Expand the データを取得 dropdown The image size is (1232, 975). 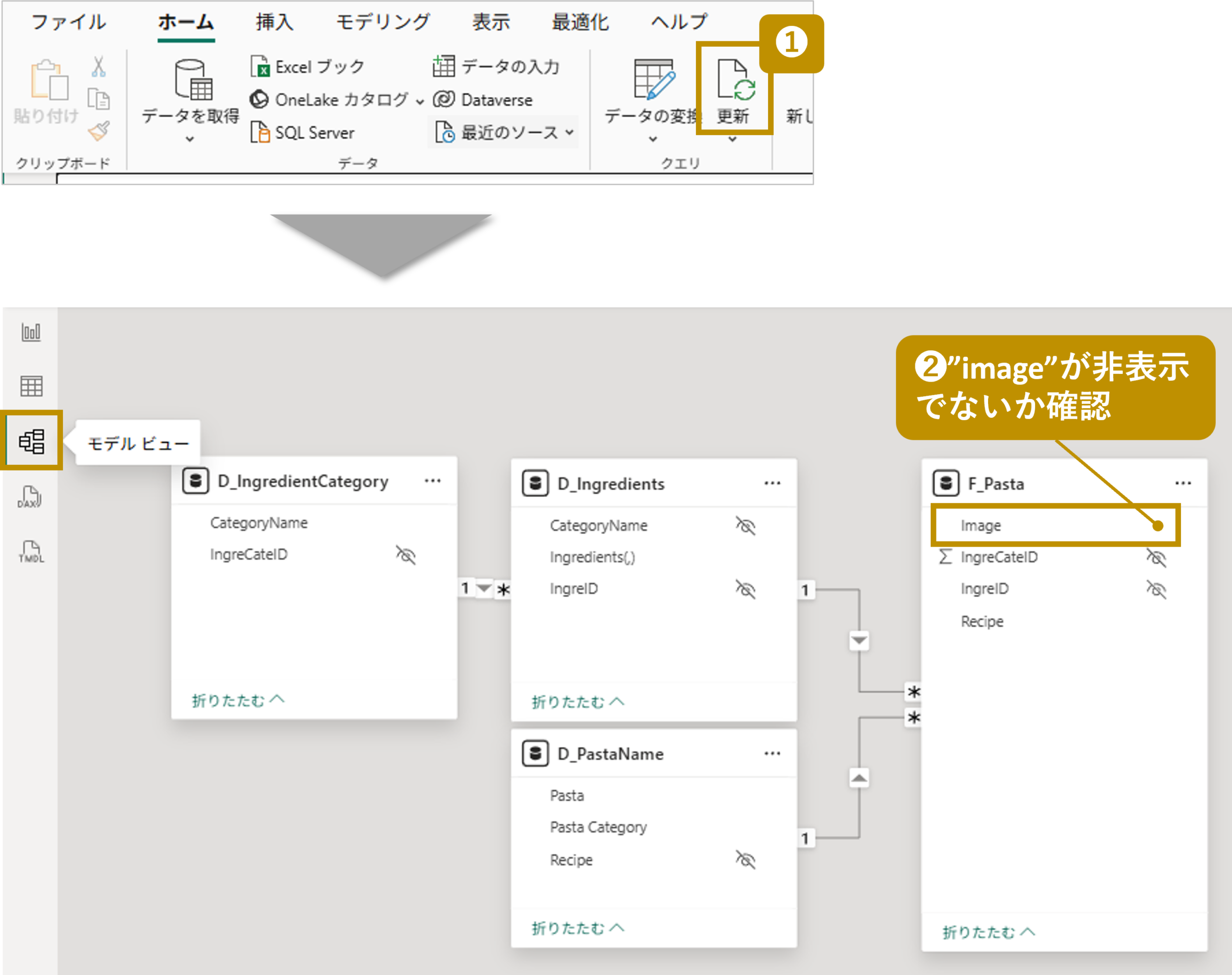pos(190,139)
